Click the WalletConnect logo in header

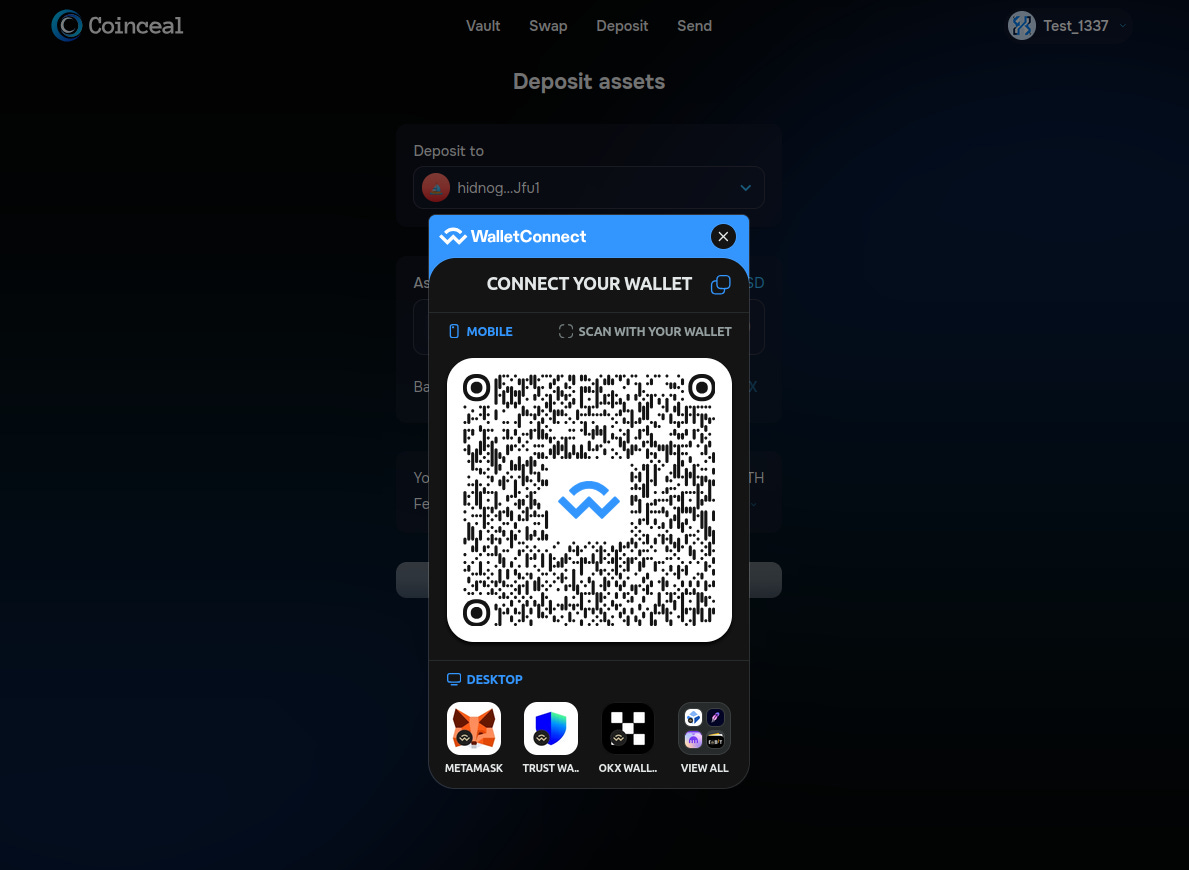[x=513, y=237]
